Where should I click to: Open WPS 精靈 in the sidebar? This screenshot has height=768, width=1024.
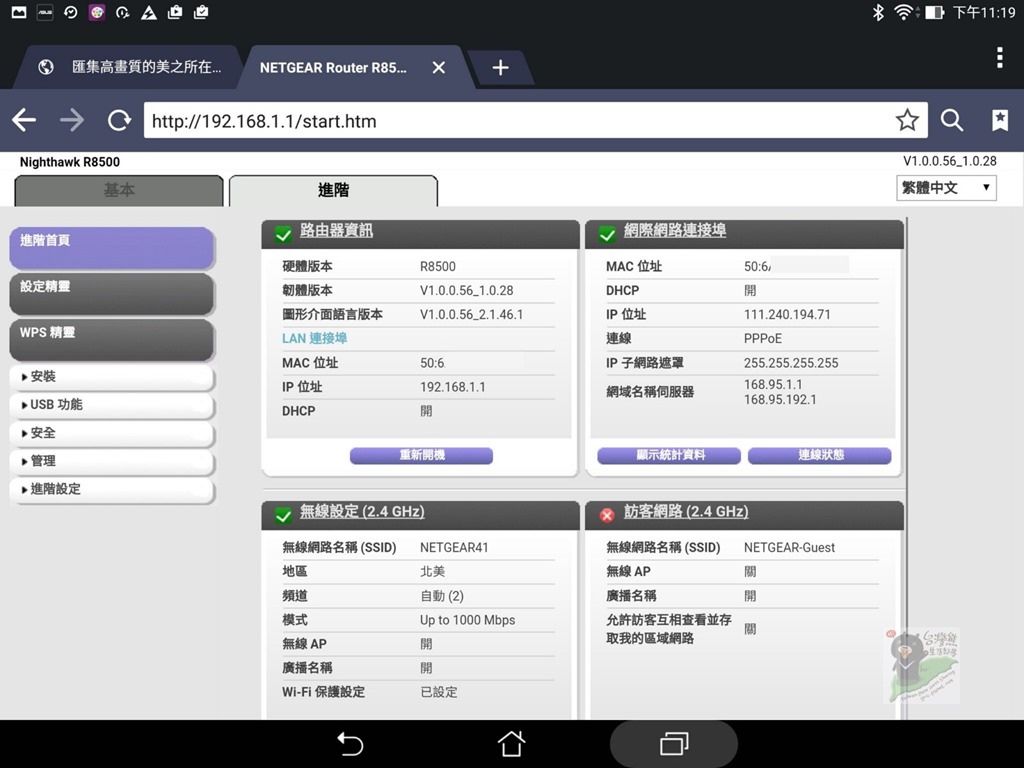tap(112, 340)
